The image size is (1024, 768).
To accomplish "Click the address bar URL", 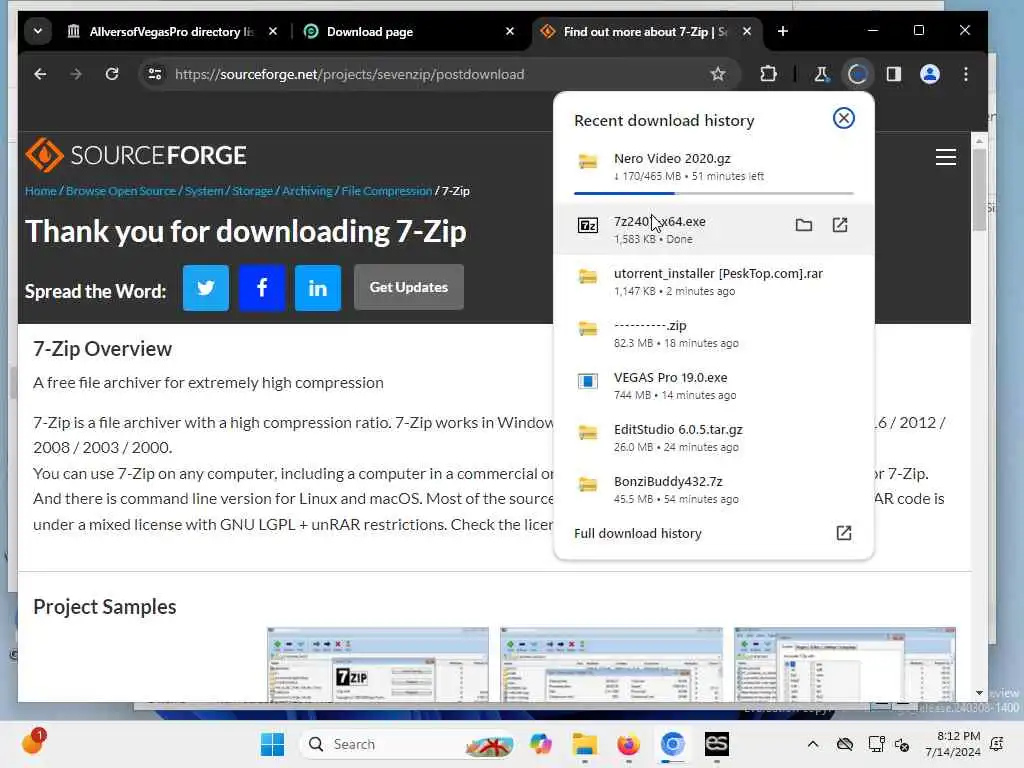I will (x=349, y=74).
